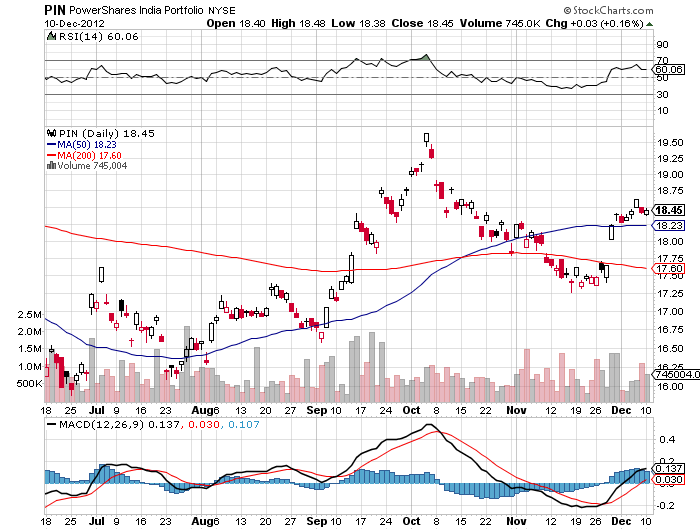Click the candlestick icon beside PIN (Daily)
This screenshot has width=700, height=530.
(51, 133)
